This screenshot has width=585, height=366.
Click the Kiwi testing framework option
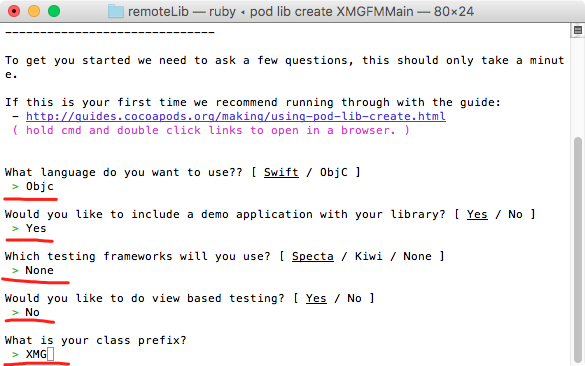(x=369, y=256)
